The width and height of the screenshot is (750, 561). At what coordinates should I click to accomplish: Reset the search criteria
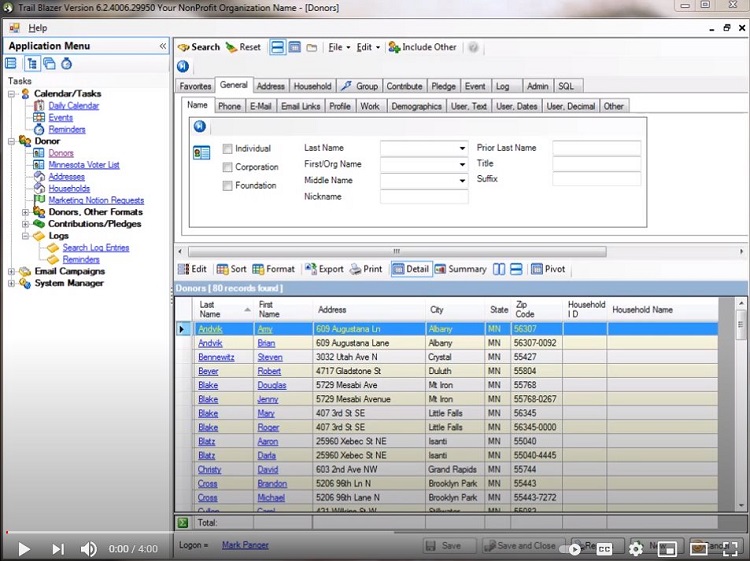click(243, 47)
